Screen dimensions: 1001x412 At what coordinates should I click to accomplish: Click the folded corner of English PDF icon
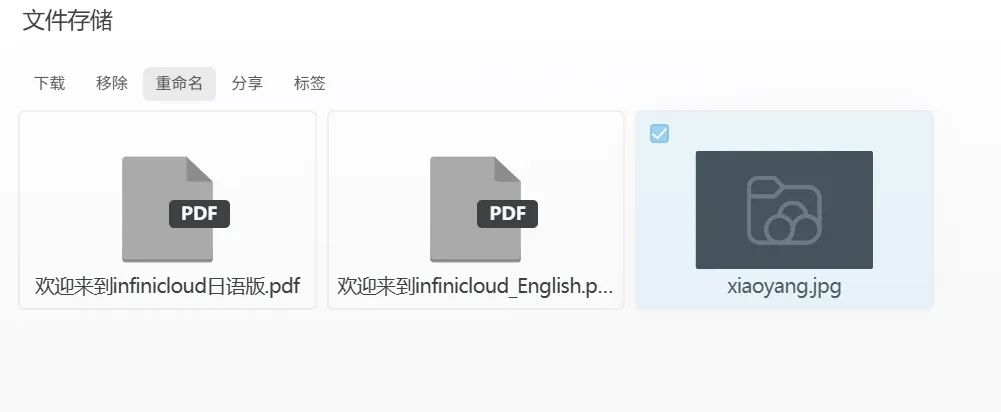(508, 170)
